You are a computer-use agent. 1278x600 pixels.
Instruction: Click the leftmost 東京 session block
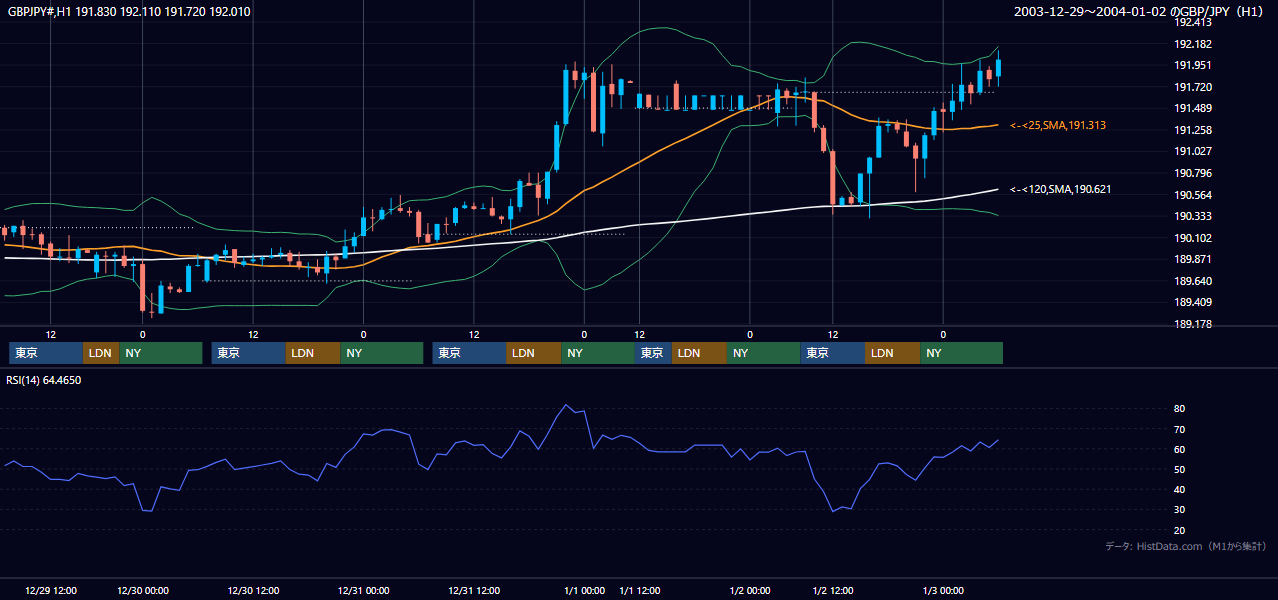pyautogui.click(x=46, y=353)
